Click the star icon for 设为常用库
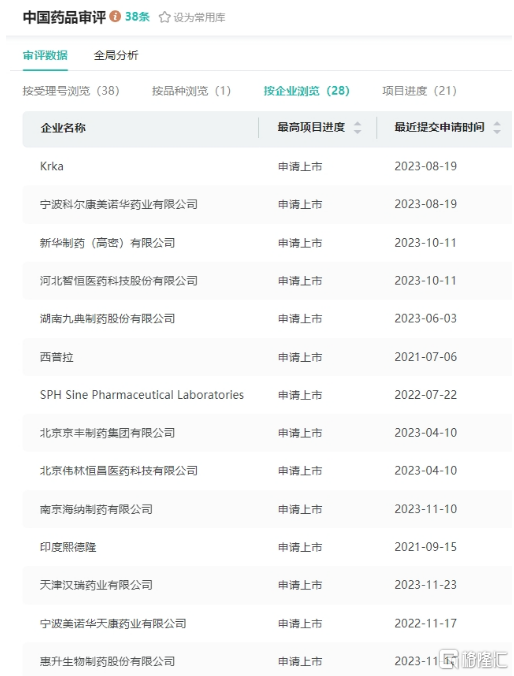514x676 pixels. pos(164,17)
